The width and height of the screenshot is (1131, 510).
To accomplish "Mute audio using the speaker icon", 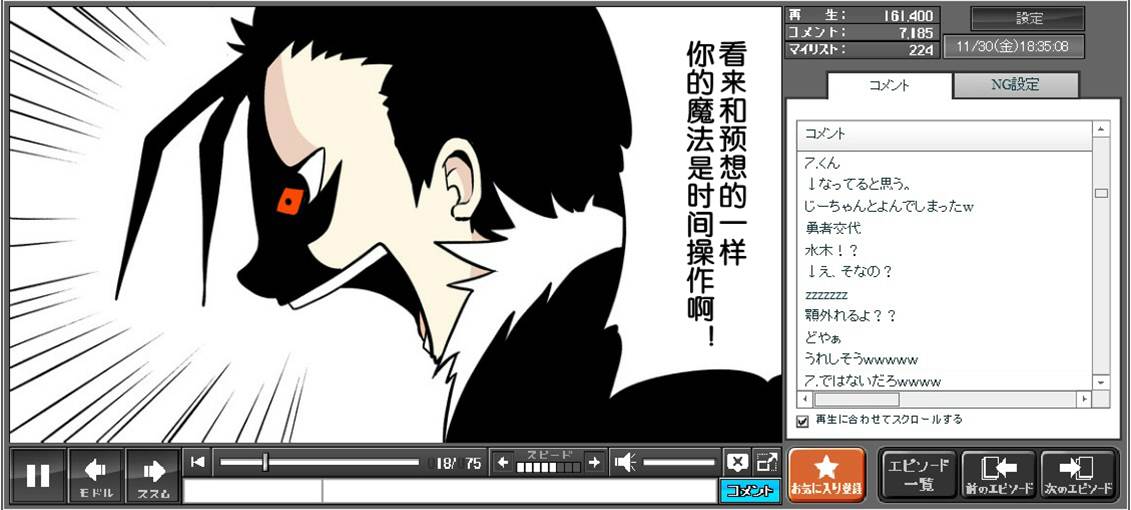I will 625,462.
